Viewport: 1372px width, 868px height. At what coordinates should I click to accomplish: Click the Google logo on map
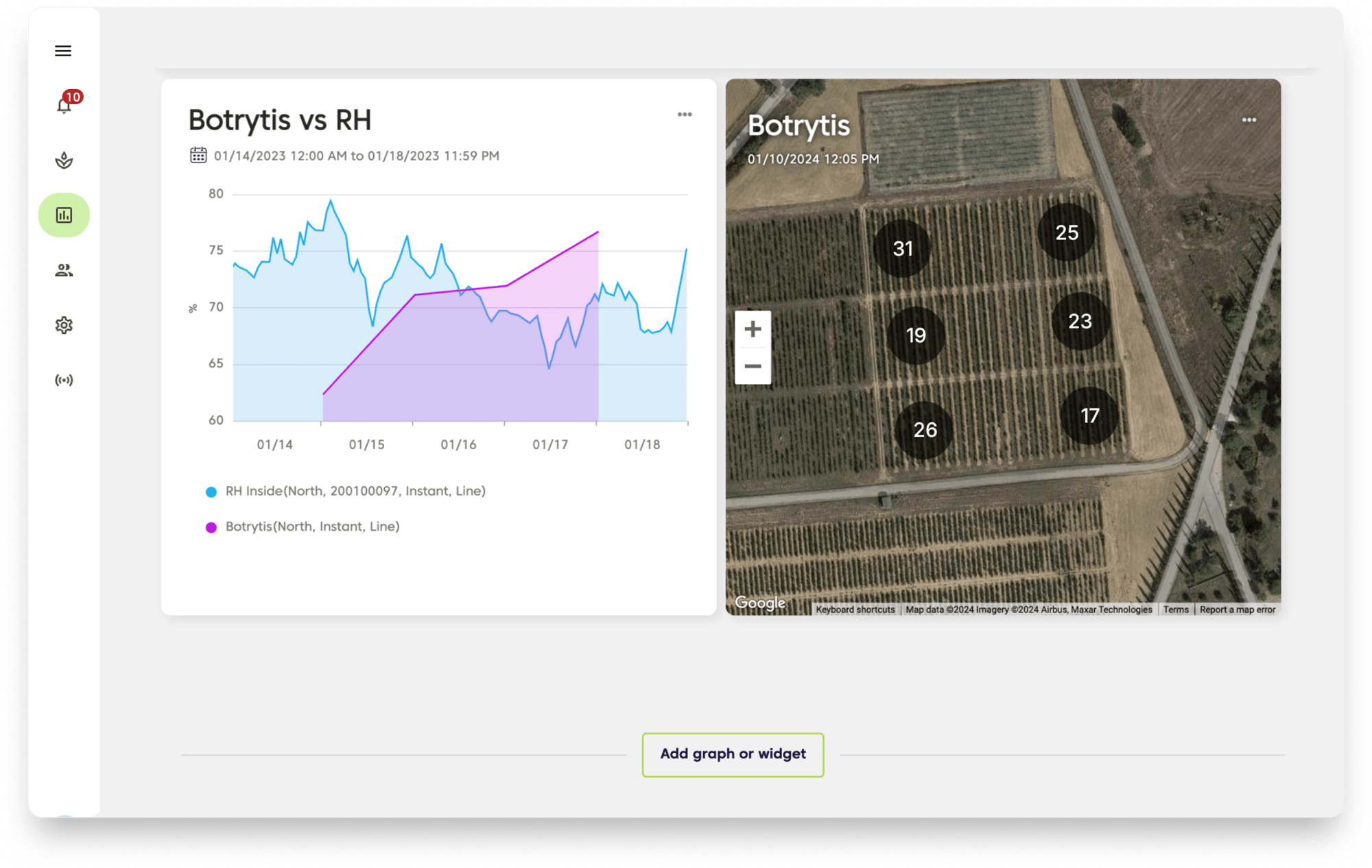coord(760,603)
